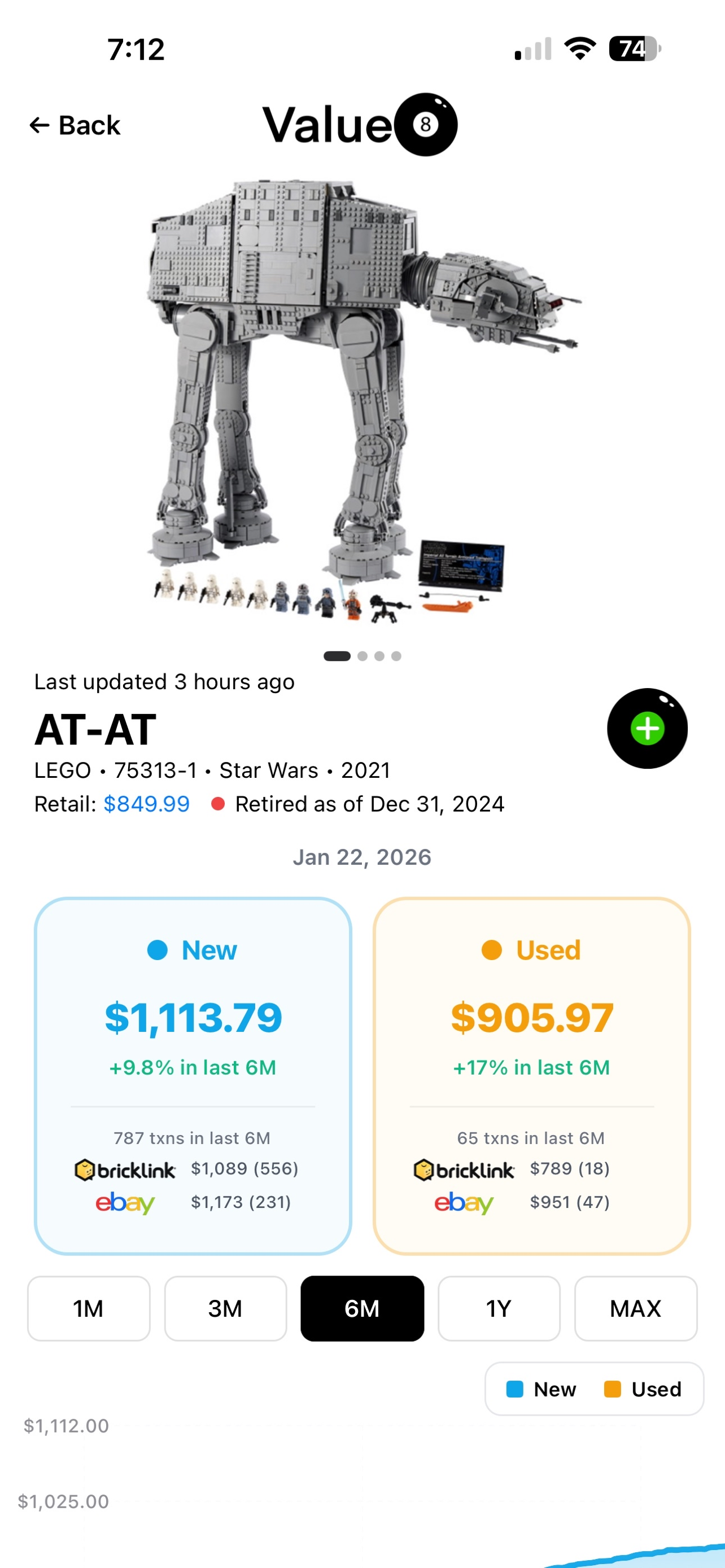Tap the AT-AT product image
Image resolution: width=725 pixels, height=1568 pixels.
pos(362,396)
